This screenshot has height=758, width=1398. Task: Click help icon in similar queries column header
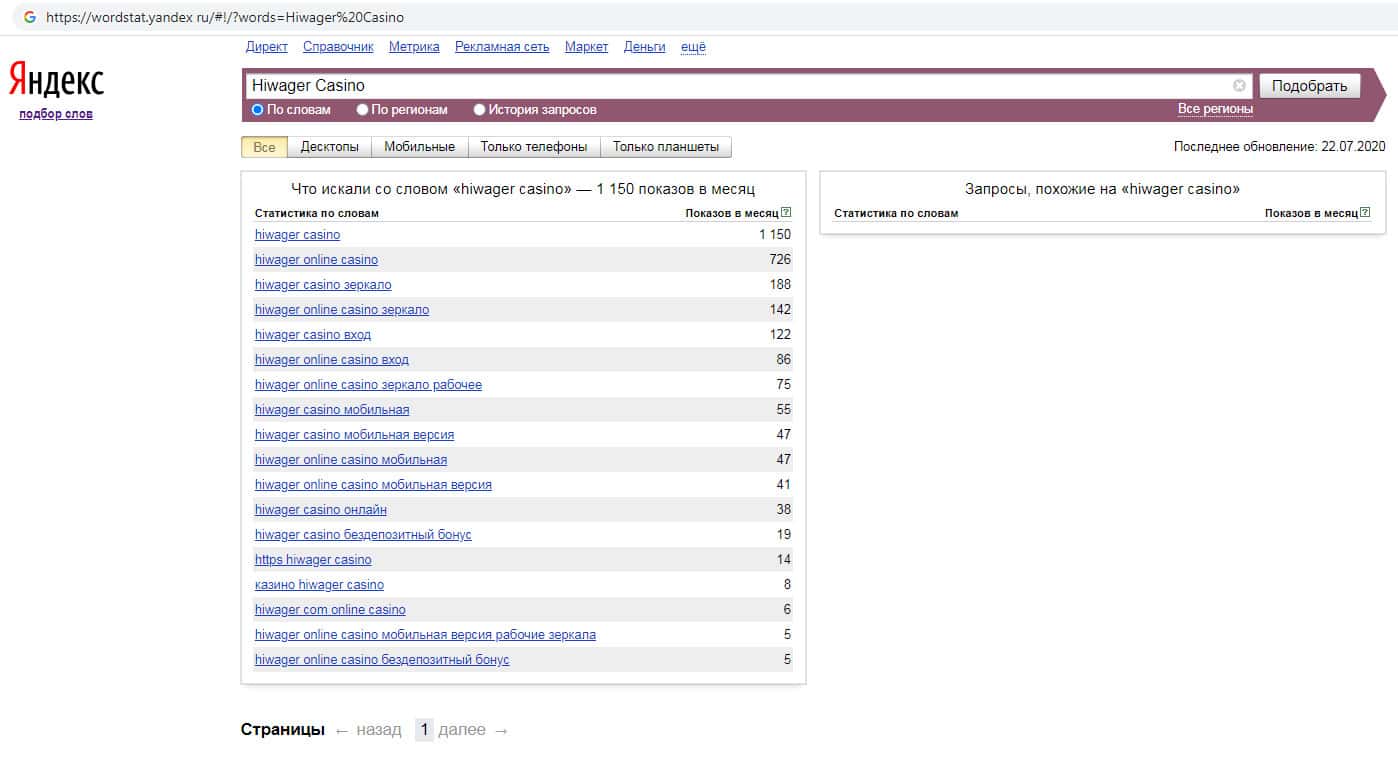1365,212
